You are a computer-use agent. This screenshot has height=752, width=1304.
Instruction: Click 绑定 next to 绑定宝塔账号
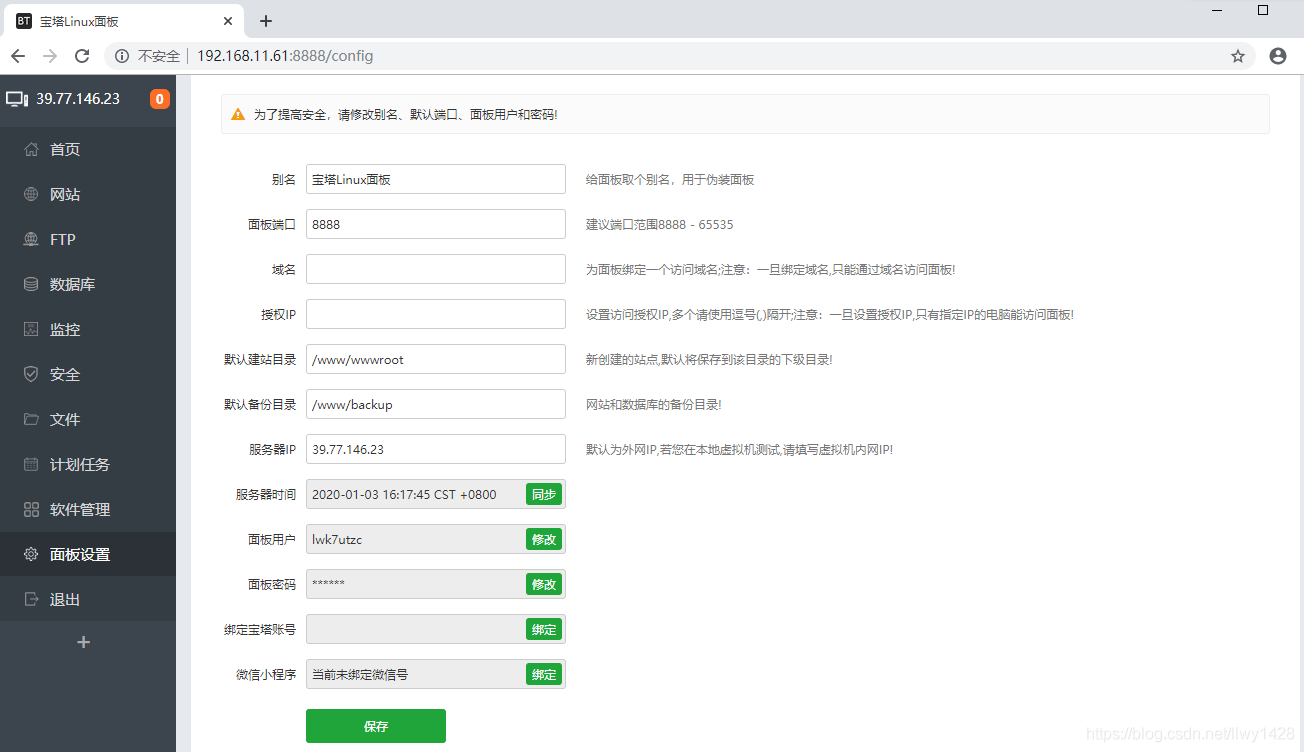[544, 629]
